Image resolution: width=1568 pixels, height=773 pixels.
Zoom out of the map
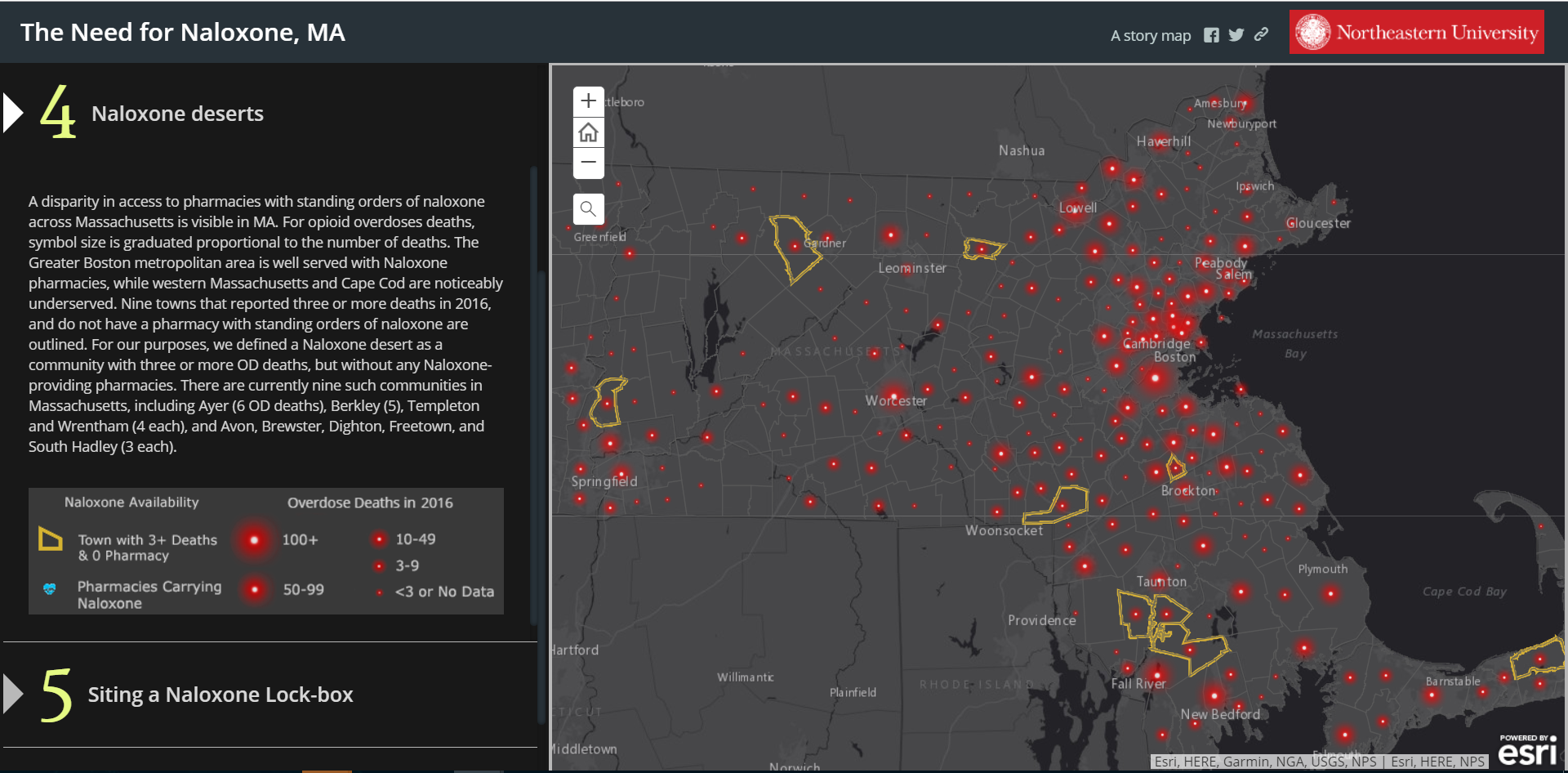pos(588,163)
